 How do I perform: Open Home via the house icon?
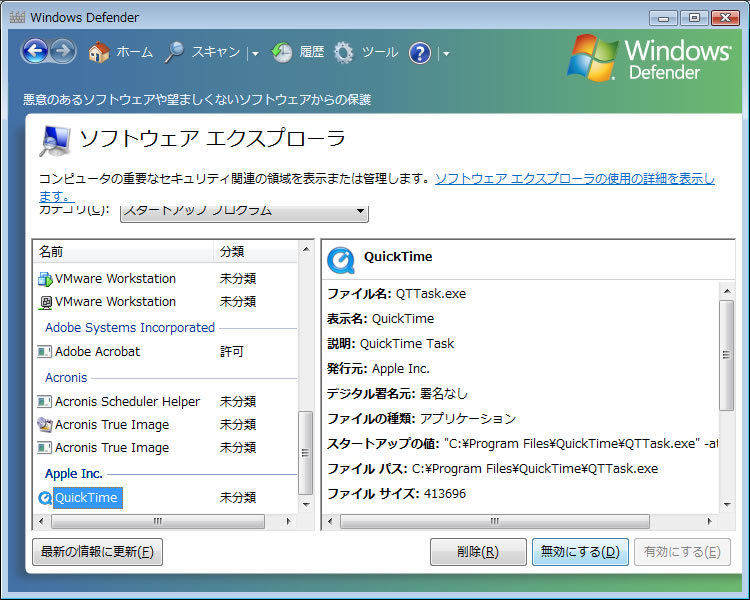pos(99,52)
